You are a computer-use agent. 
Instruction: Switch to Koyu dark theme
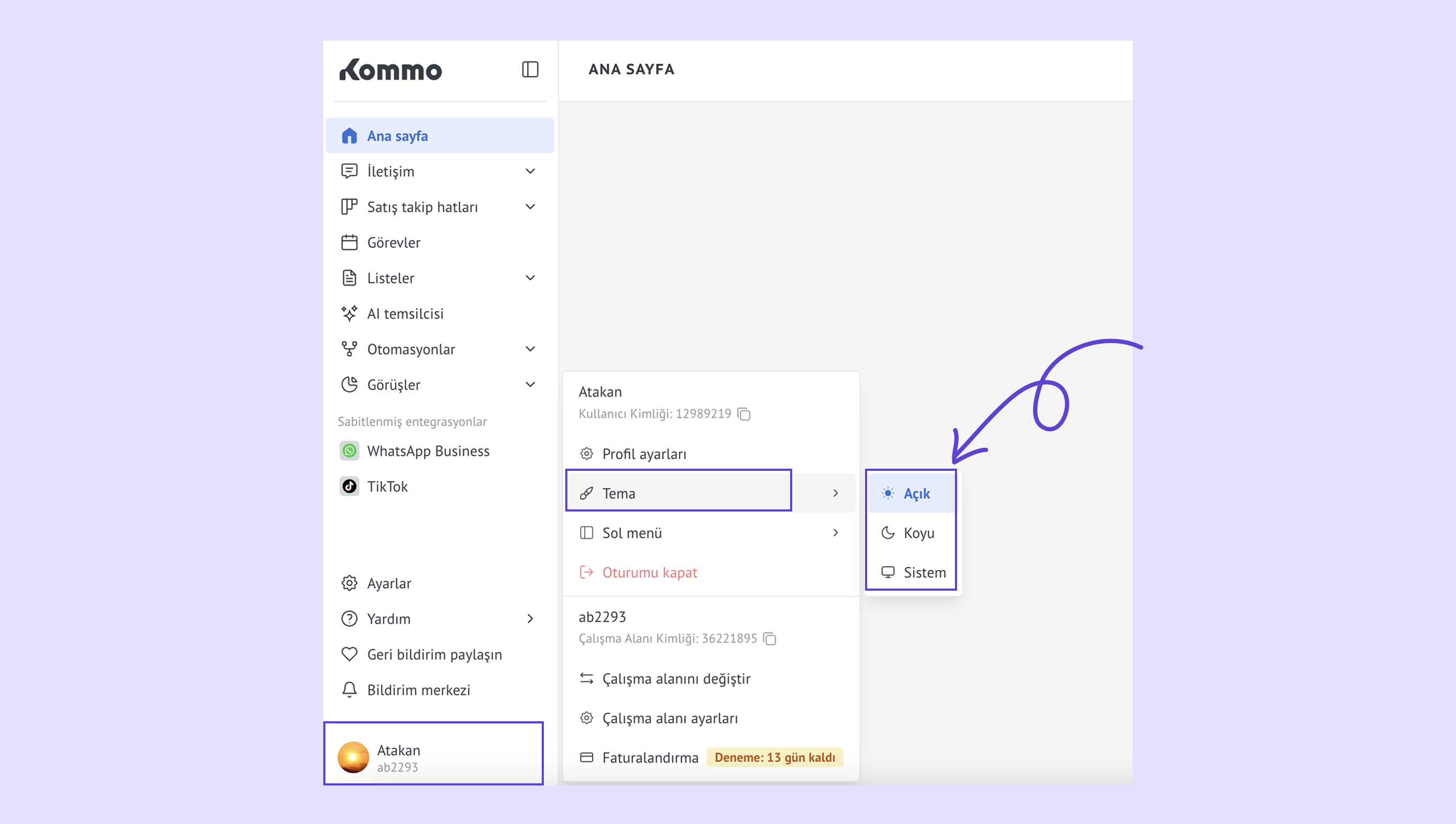pyautogui.click(x=918, y=533)
